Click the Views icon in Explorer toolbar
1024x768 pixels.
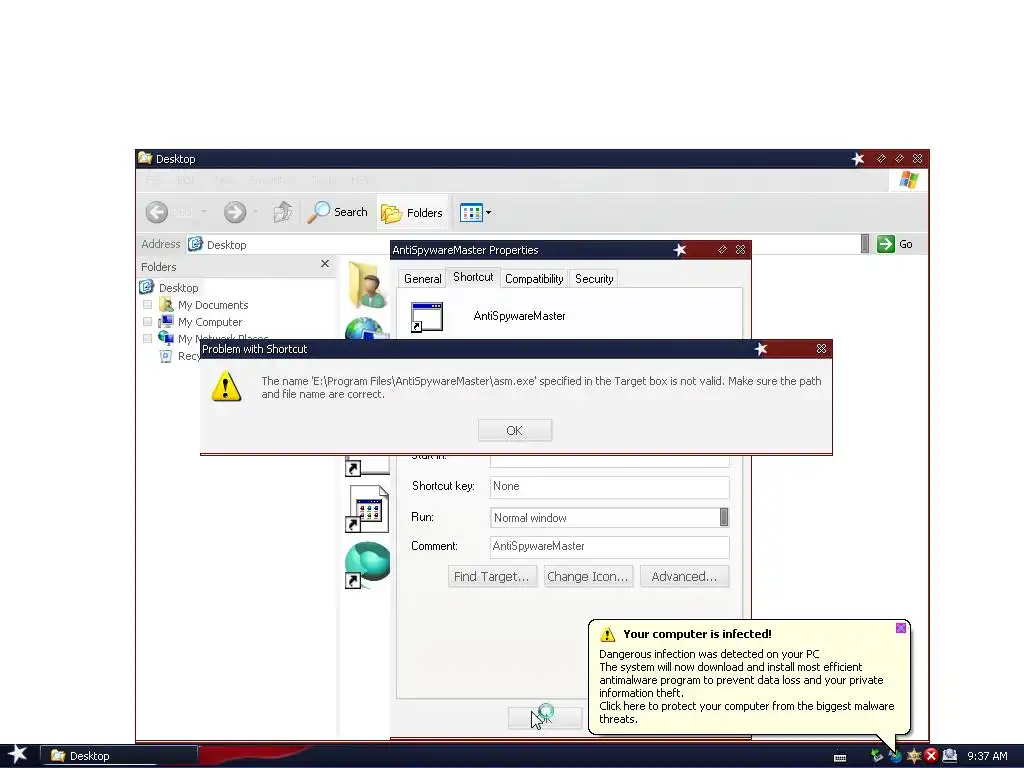point(471,212)
